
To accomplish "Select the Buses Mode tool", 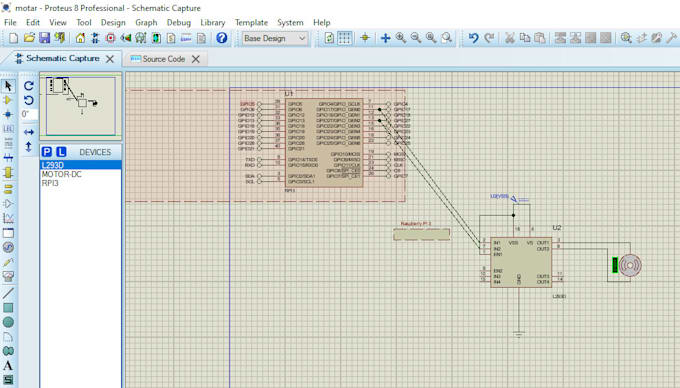I will (8, 158).
